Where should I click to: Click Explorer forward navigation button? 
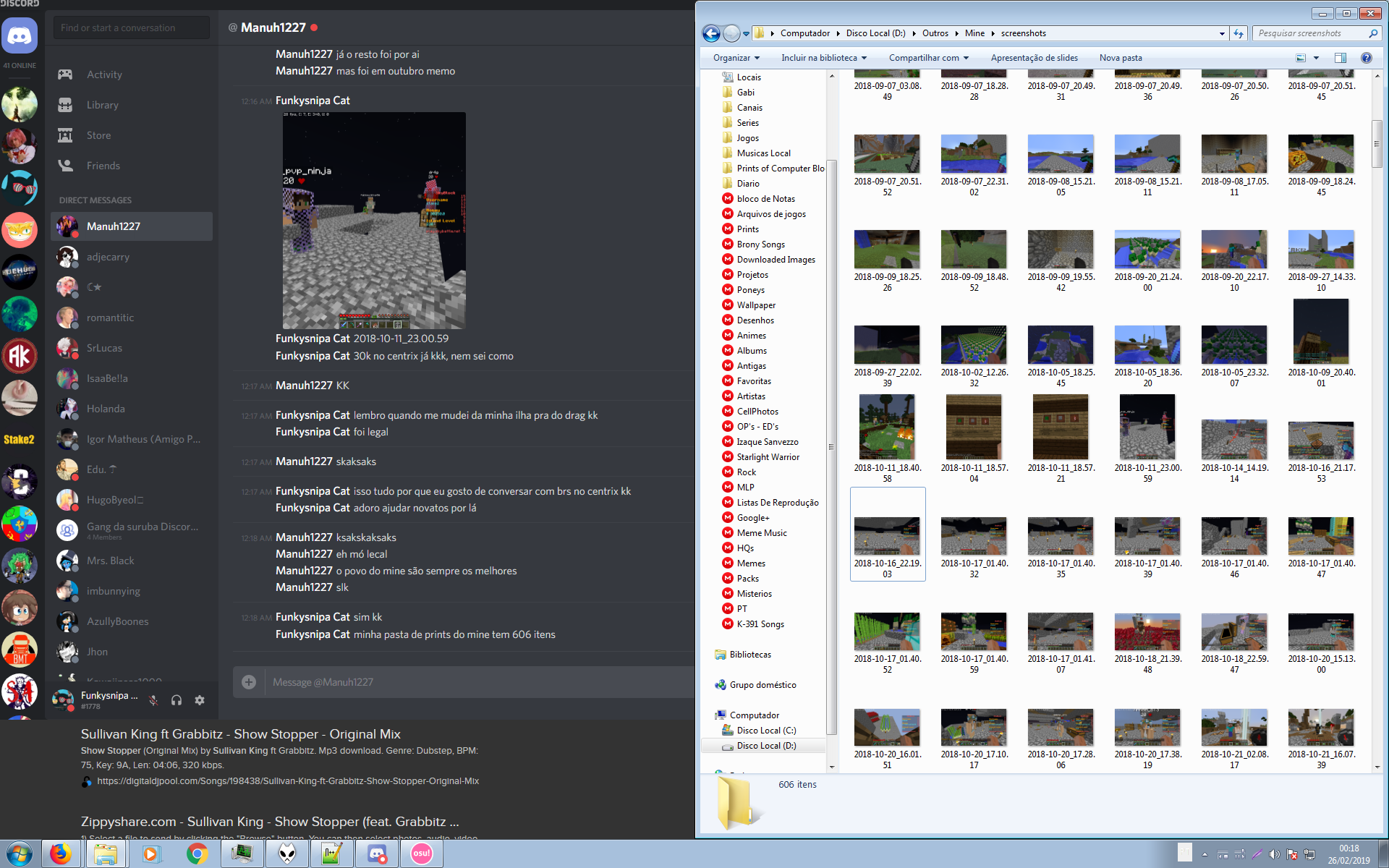click(x=731, y=33)
